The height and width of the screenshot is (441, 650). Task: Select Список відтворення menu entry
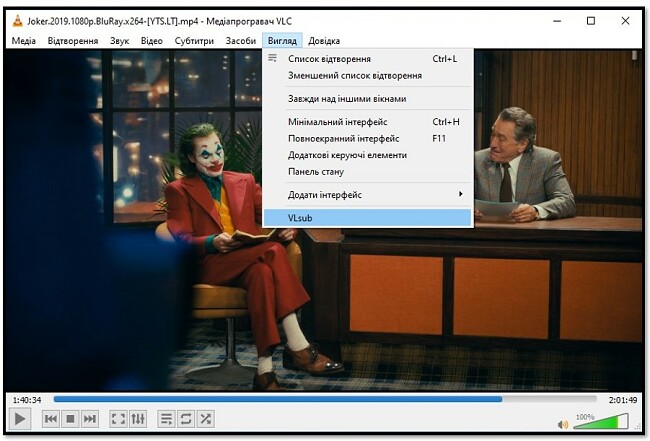pyautogui.click(x=368, y=59)
